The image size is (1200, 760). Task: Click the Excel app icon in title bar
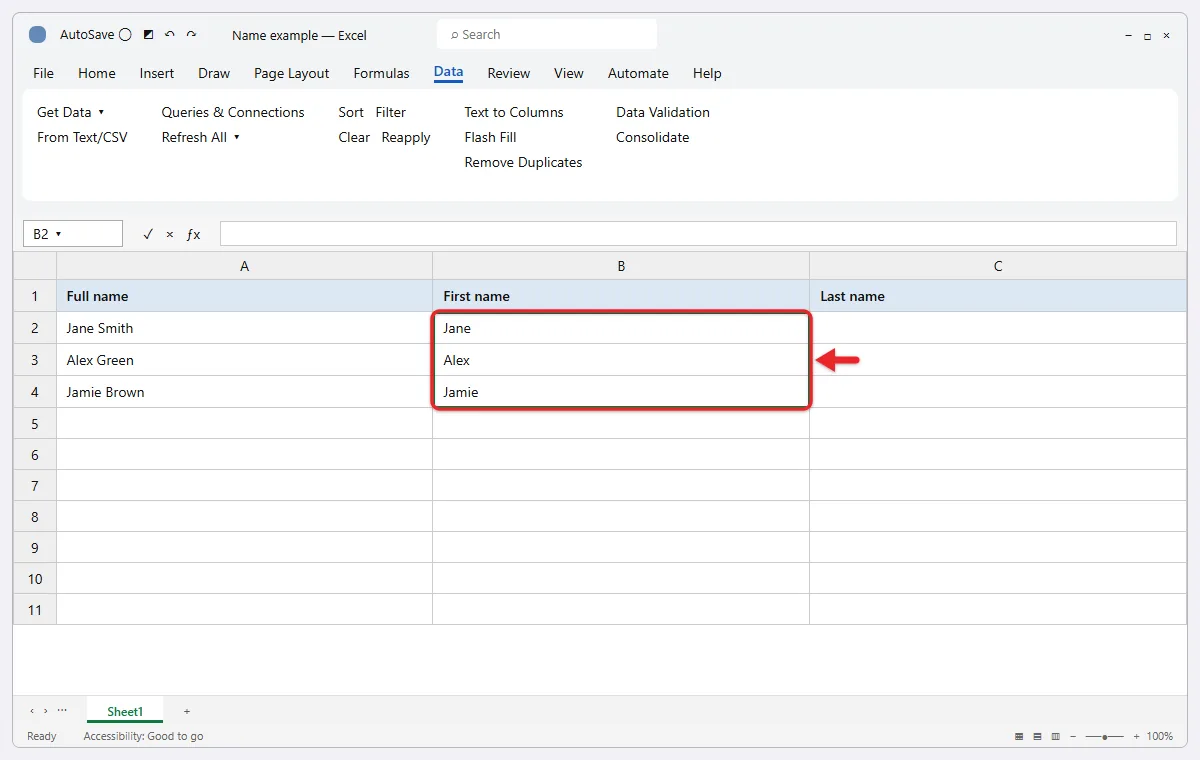pyautogui.click(x=38, y=35)
